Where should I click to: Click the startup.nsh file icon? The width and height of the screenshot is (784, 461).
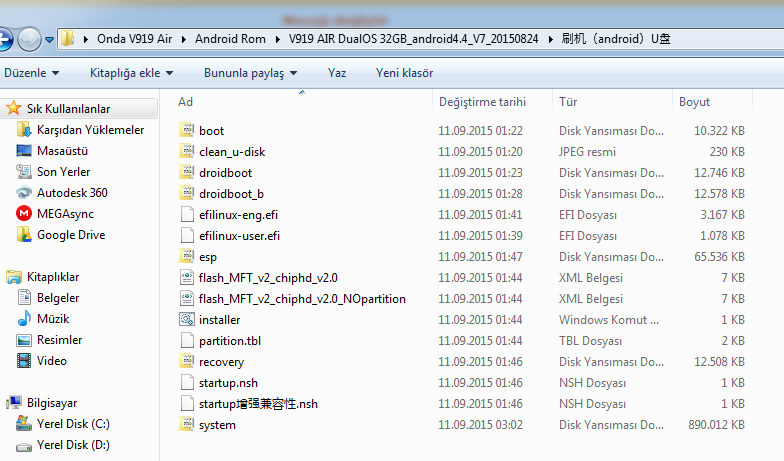186,382
